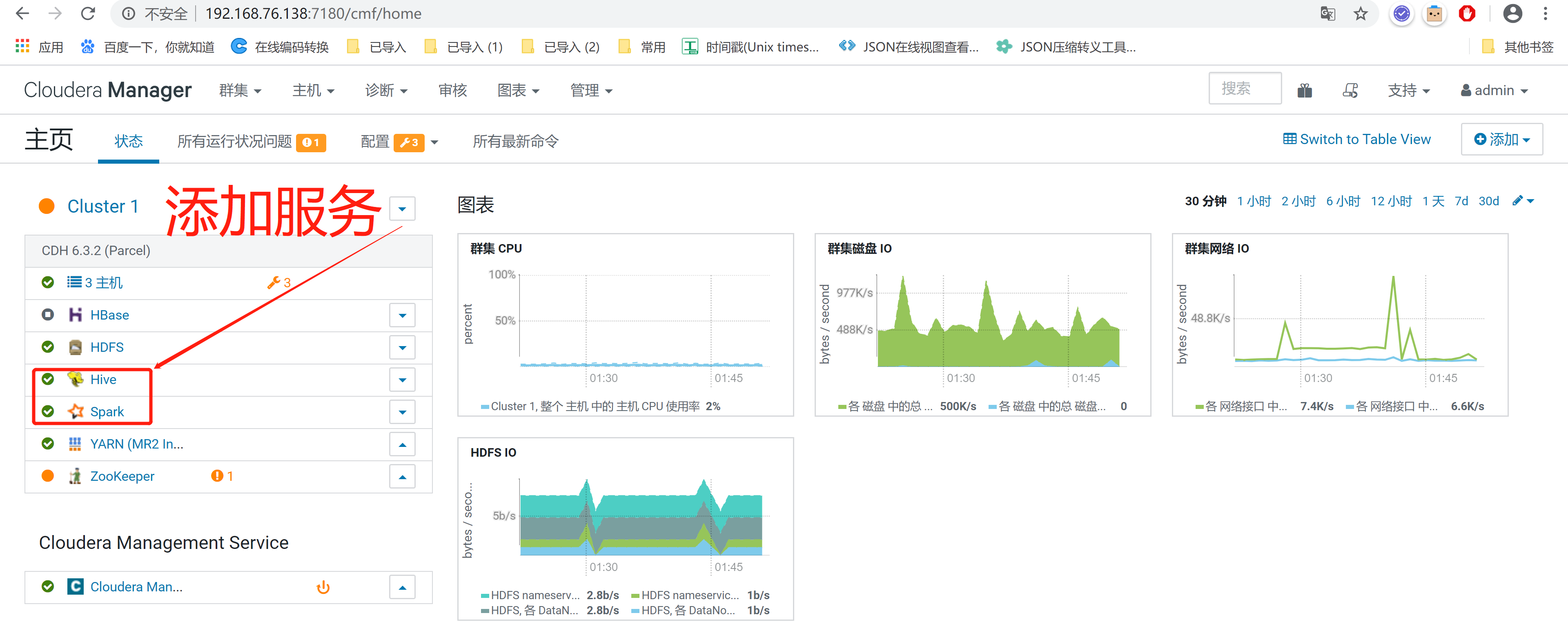Open the HDFS row actions dropdown

(x=402, y=347)
